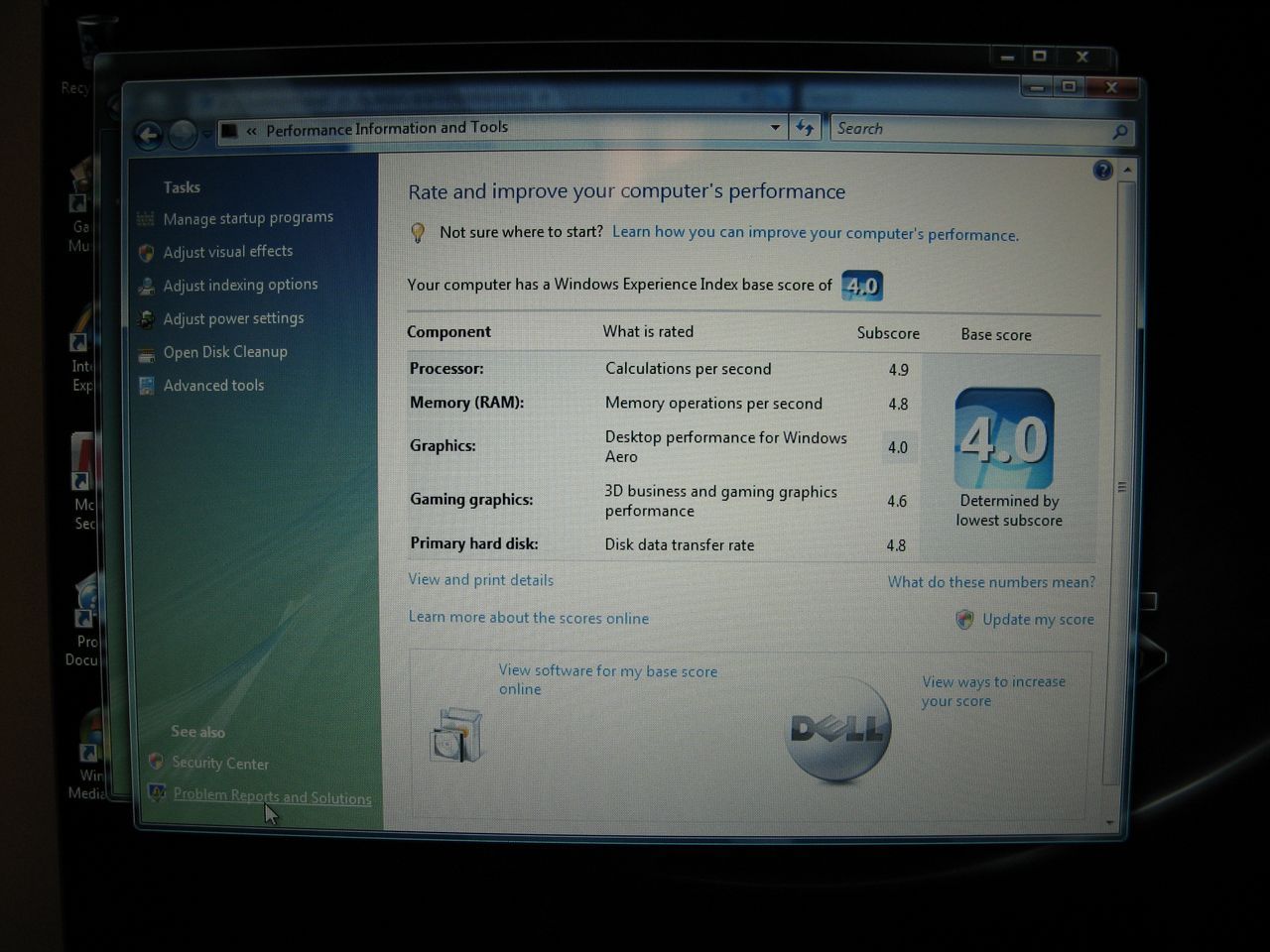Click the Adjust power settings icon
Screen dimensions: 1270x952
click(146, 319)
